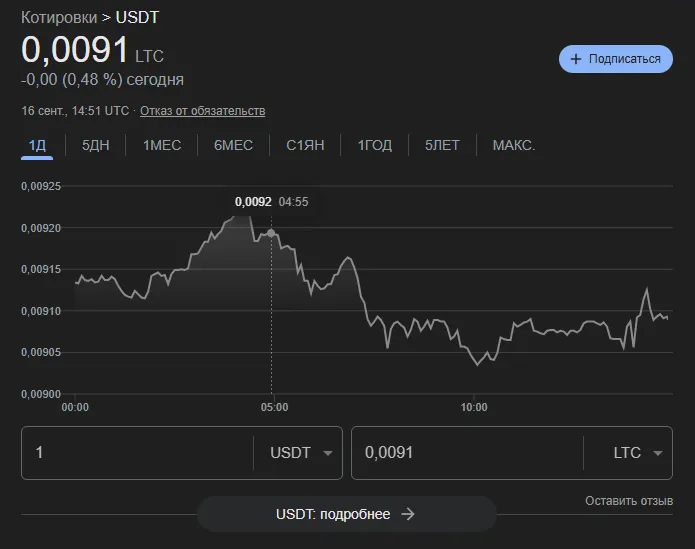The image size is (695, 549).
Task: Select the 6МЕС chart range
Action: 233,145
